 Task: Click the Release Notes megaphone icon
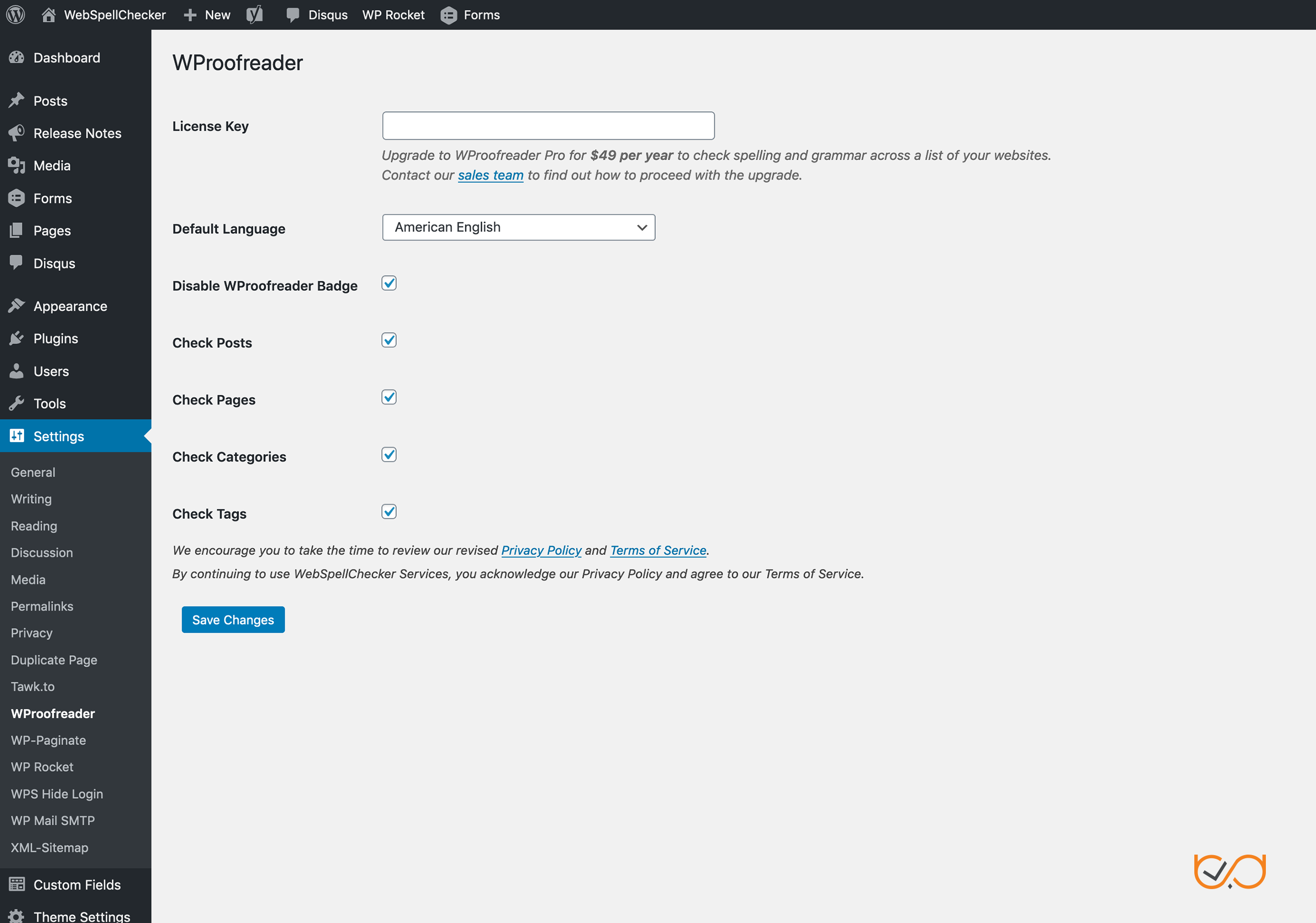(x=17, y=133)
